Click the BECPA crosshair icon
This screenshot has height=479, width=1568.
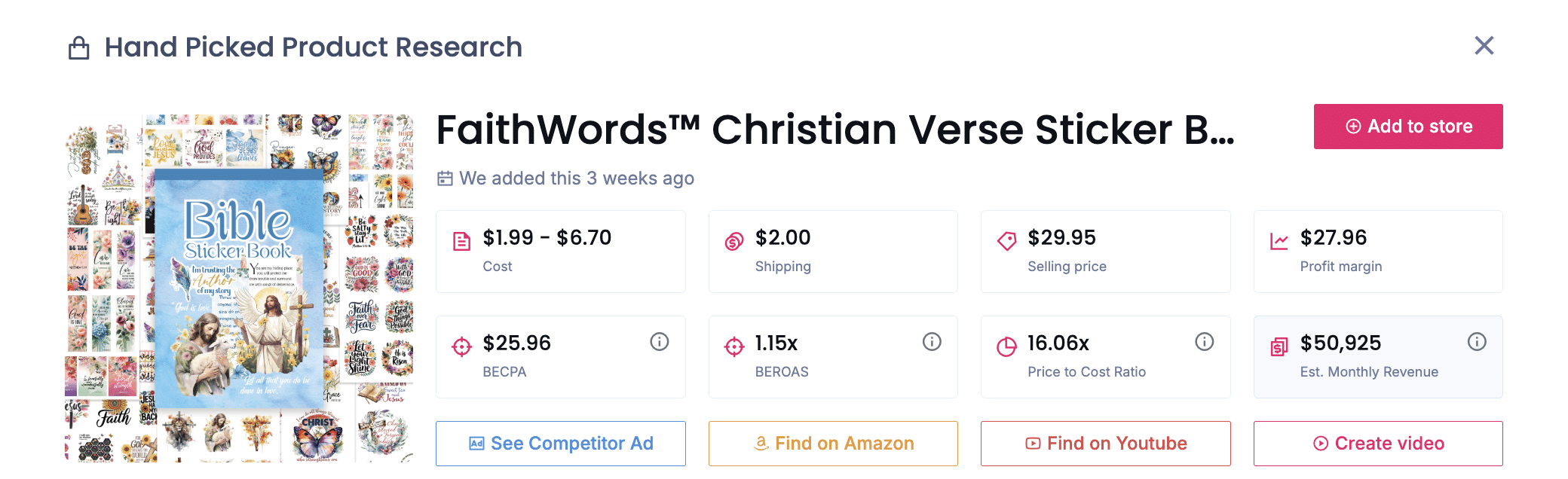pyautogui.click(x=461, y=346)
